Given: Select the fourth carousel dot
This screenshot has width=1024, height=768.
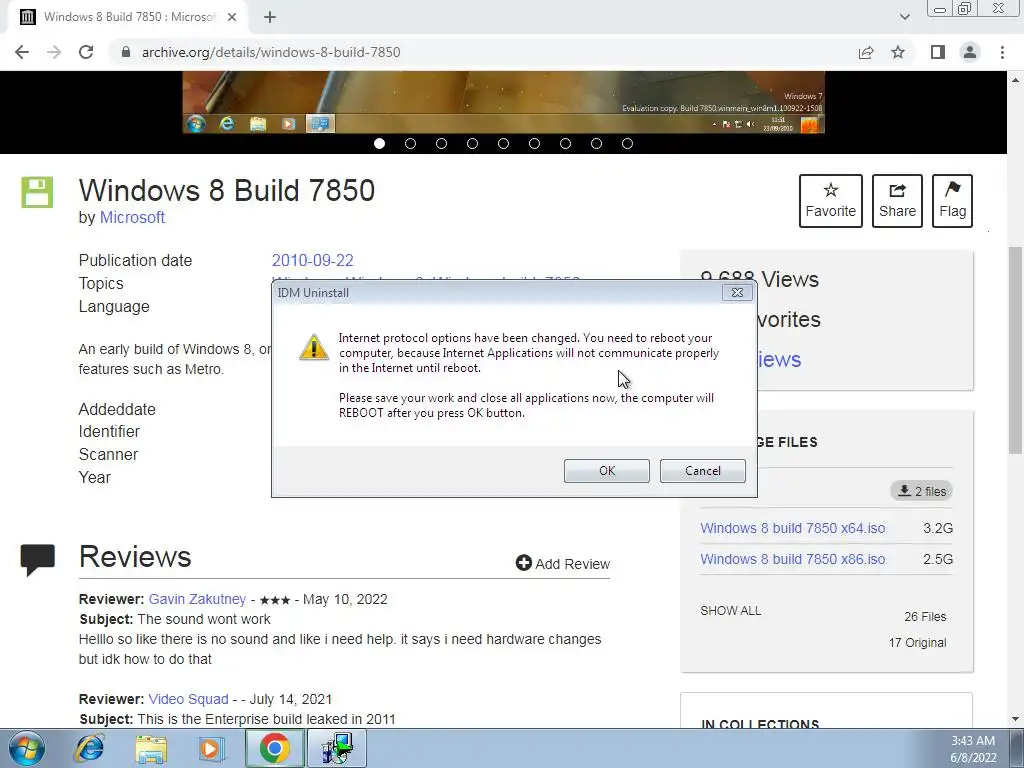Looking at the screenshot, I should coord(472,144).
